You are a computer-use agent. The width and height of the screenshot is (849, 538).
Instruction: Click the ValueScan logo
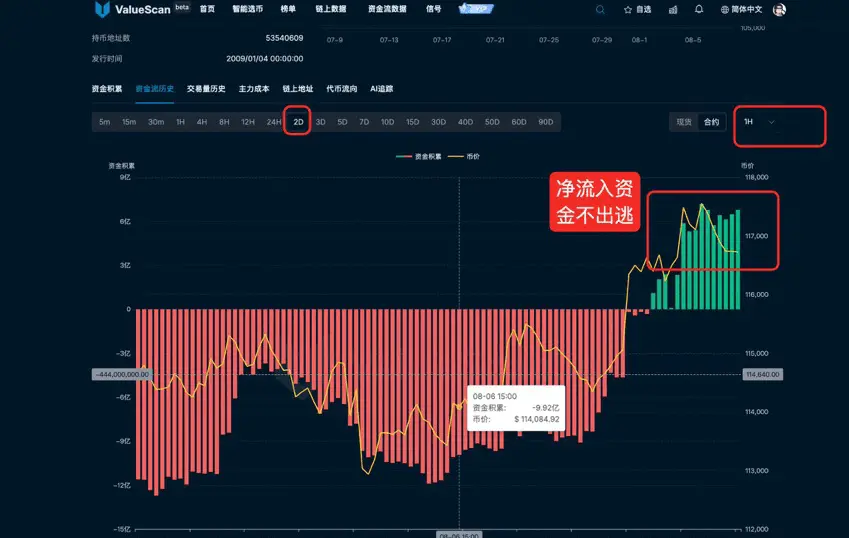click(133, 9)
